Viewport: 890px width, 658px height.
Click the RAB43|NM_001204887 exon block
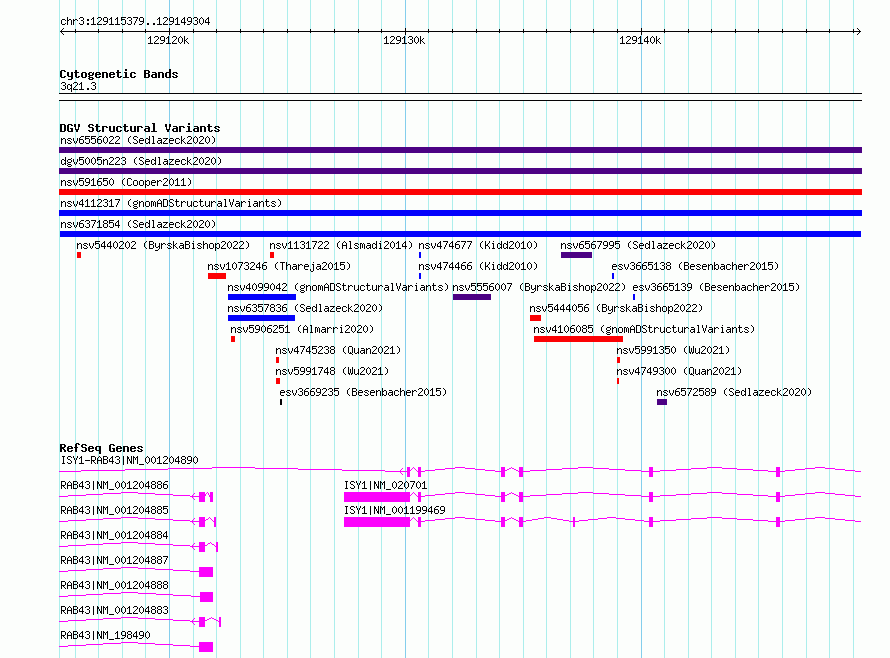[x=206, y=572]
